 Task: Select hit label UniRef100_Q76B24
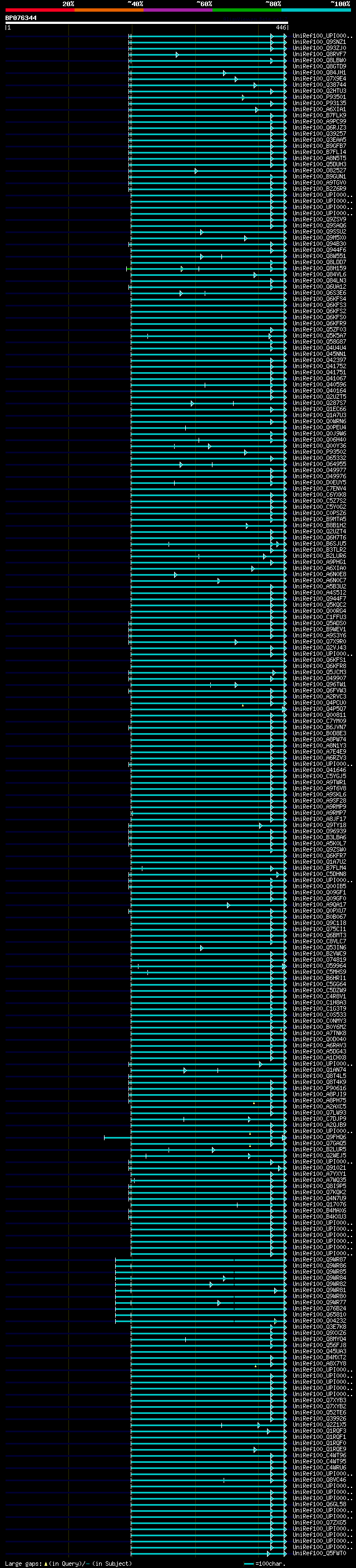point(319,1309)
